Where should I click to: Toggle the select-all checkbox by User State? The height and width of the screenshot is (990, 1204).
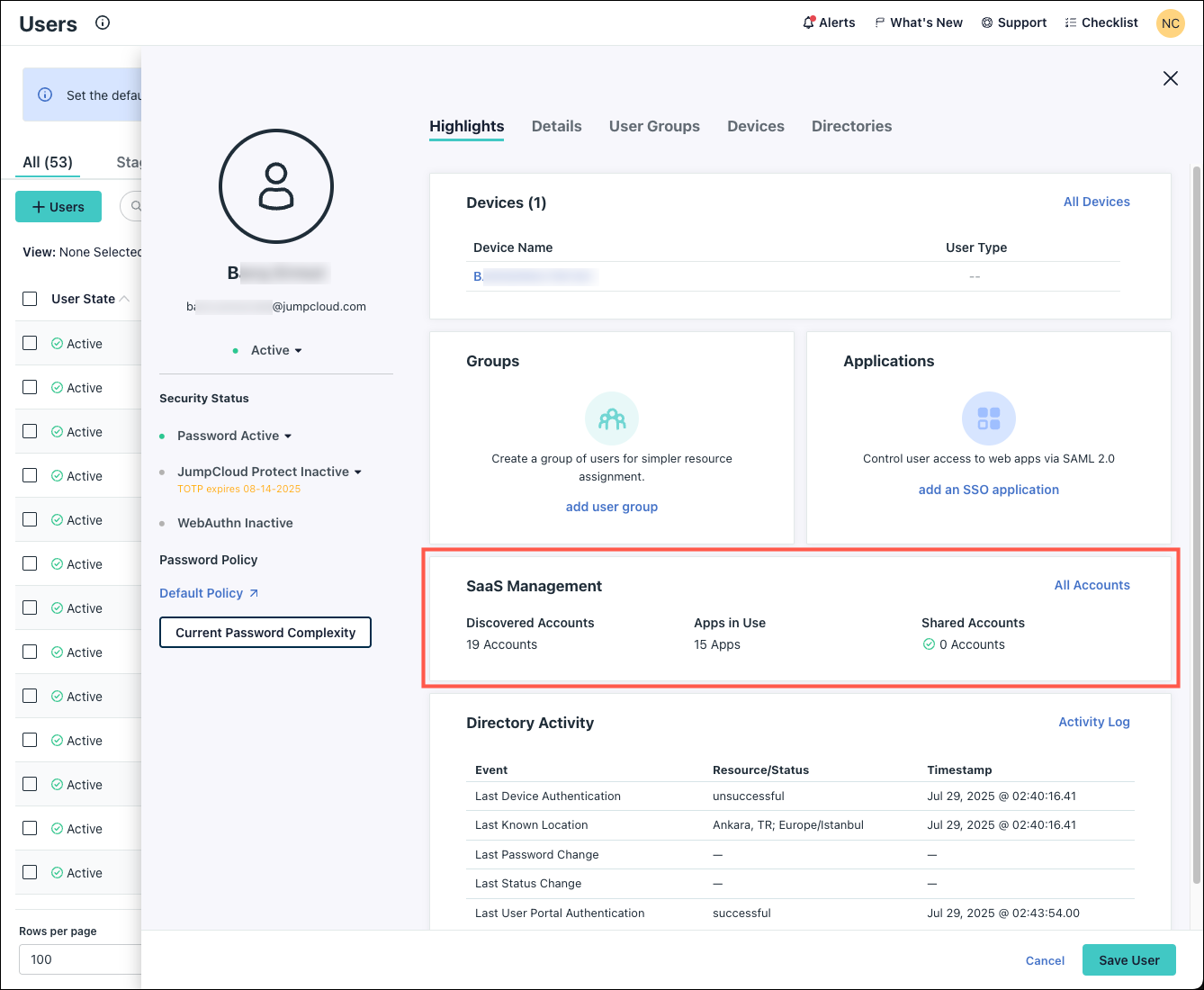30,299
